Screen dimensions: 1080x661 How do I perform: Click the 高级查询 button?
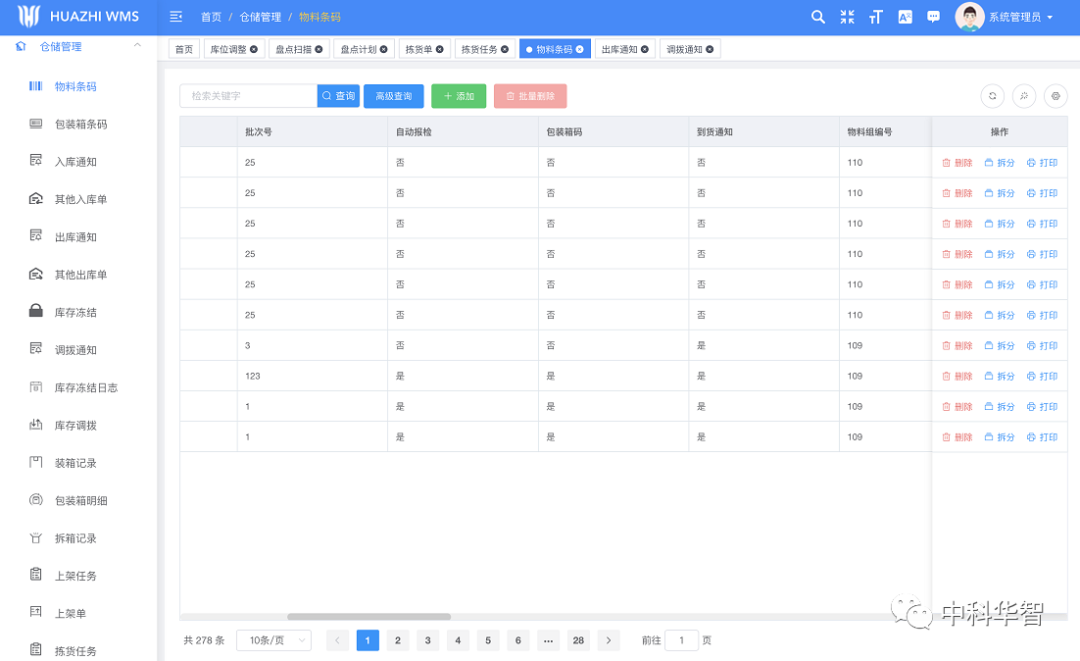pyautogui.click(x=393, y=96)
